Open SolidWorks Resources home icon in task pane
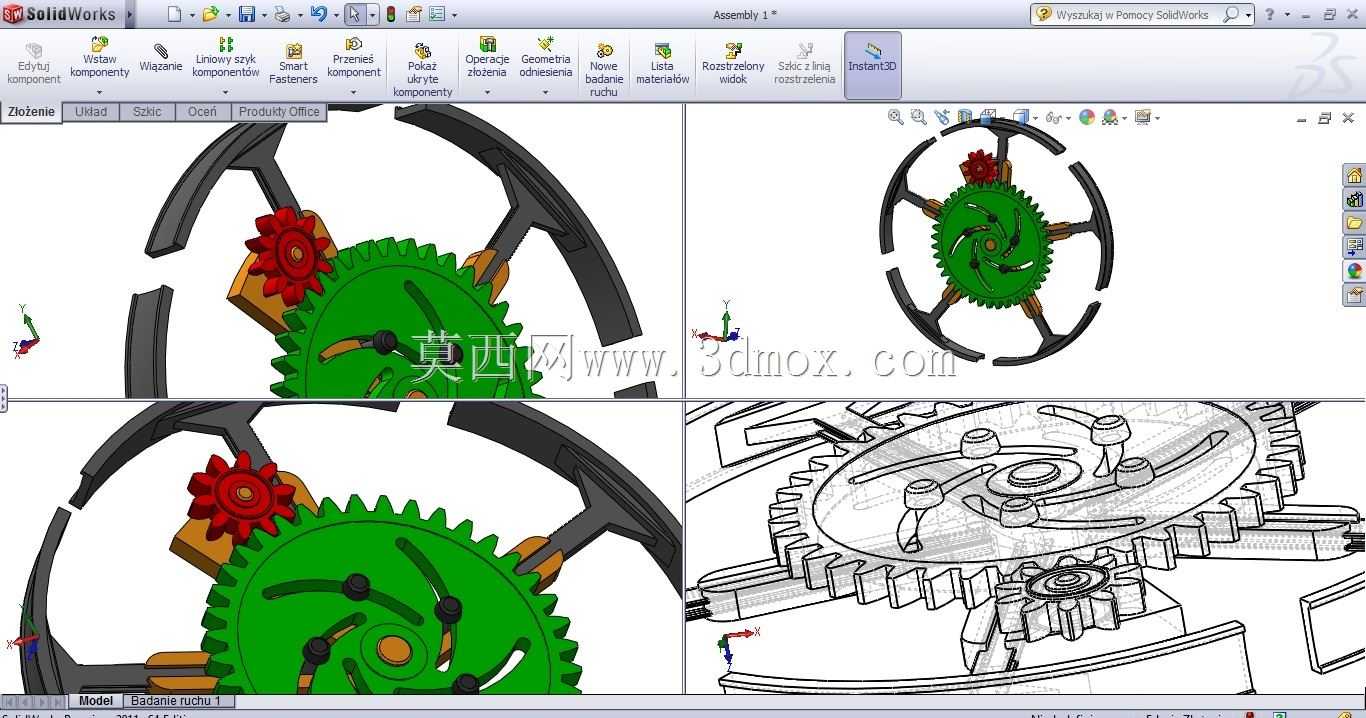This screenshot has height=718, width=1366. click(1354, 175)
